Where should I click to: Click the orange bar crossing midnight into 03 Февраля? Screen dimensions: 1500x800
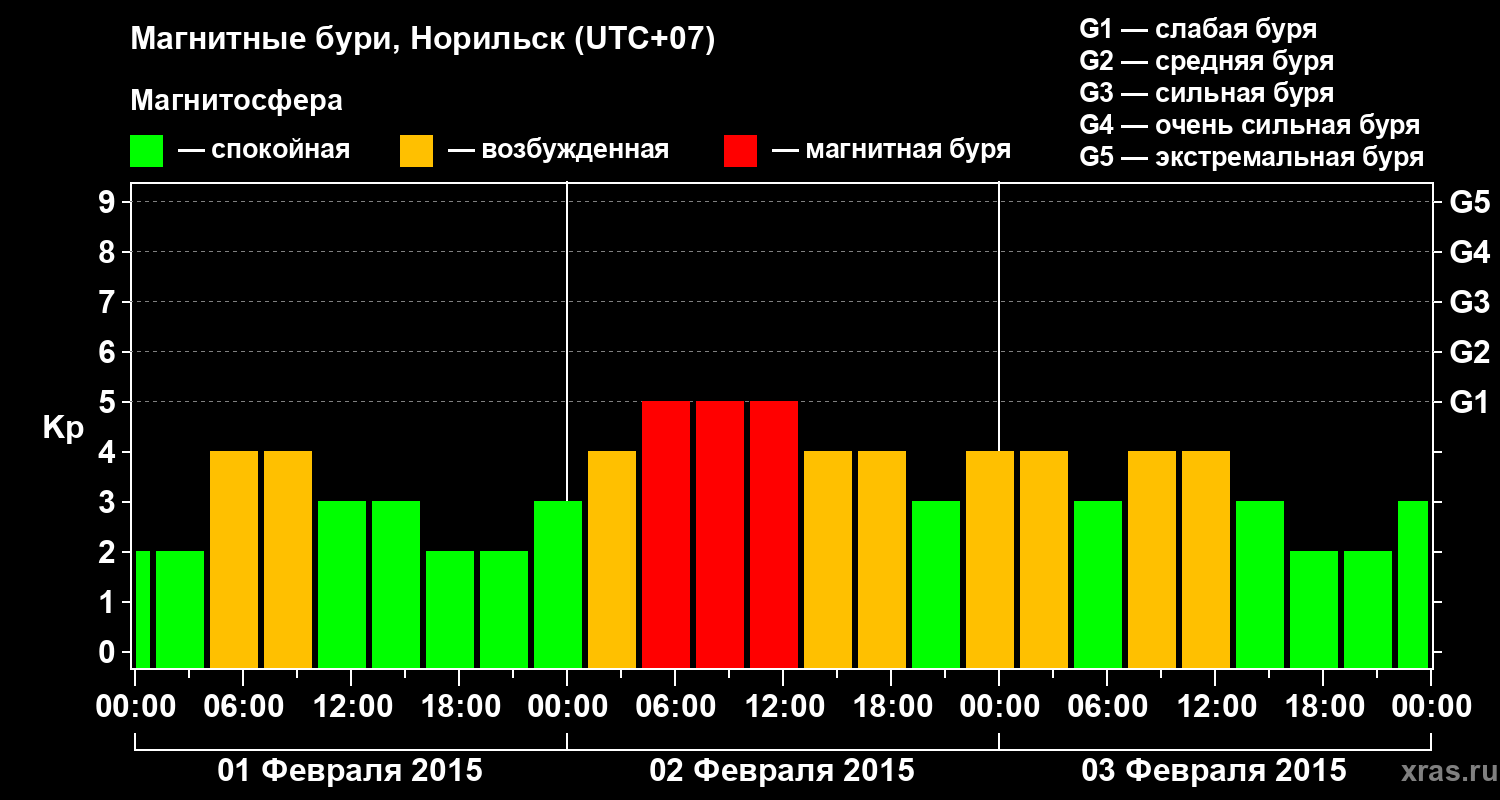(990, 559)
